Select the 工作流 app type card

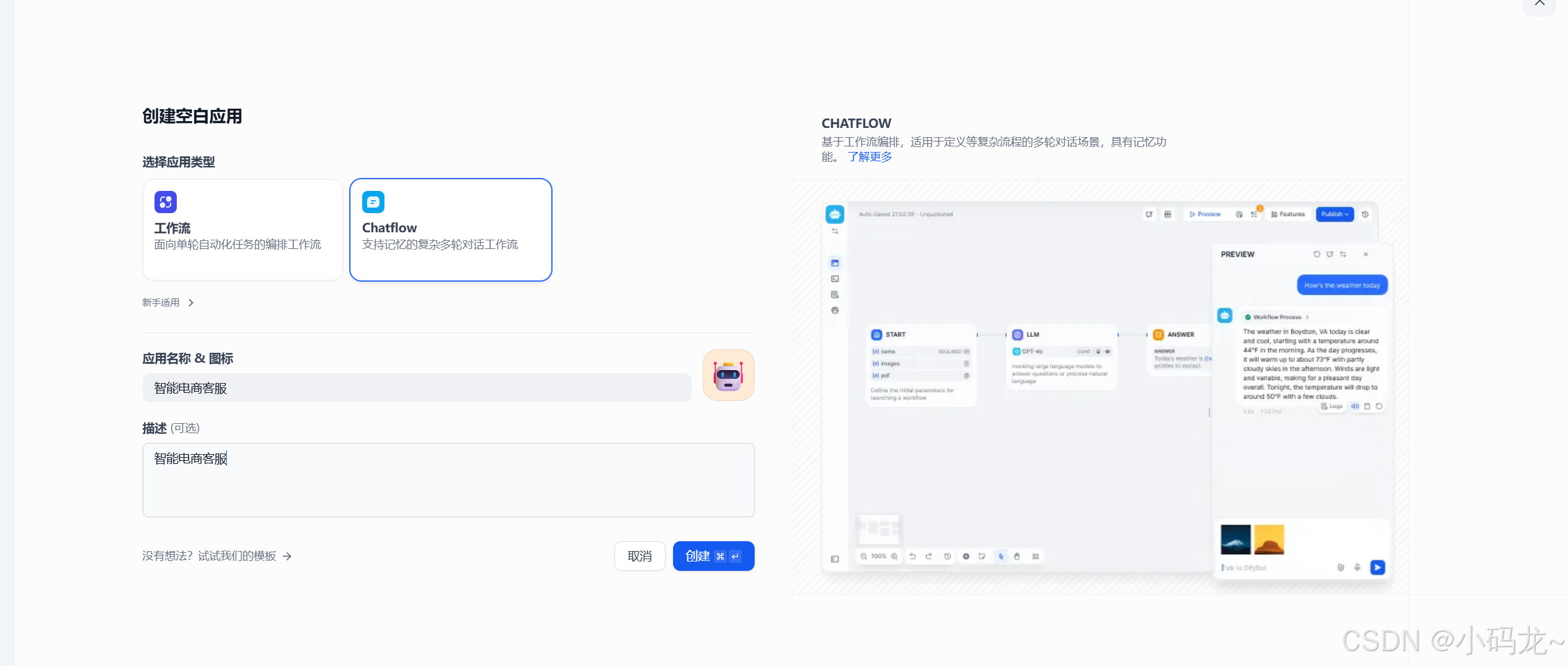242,230
